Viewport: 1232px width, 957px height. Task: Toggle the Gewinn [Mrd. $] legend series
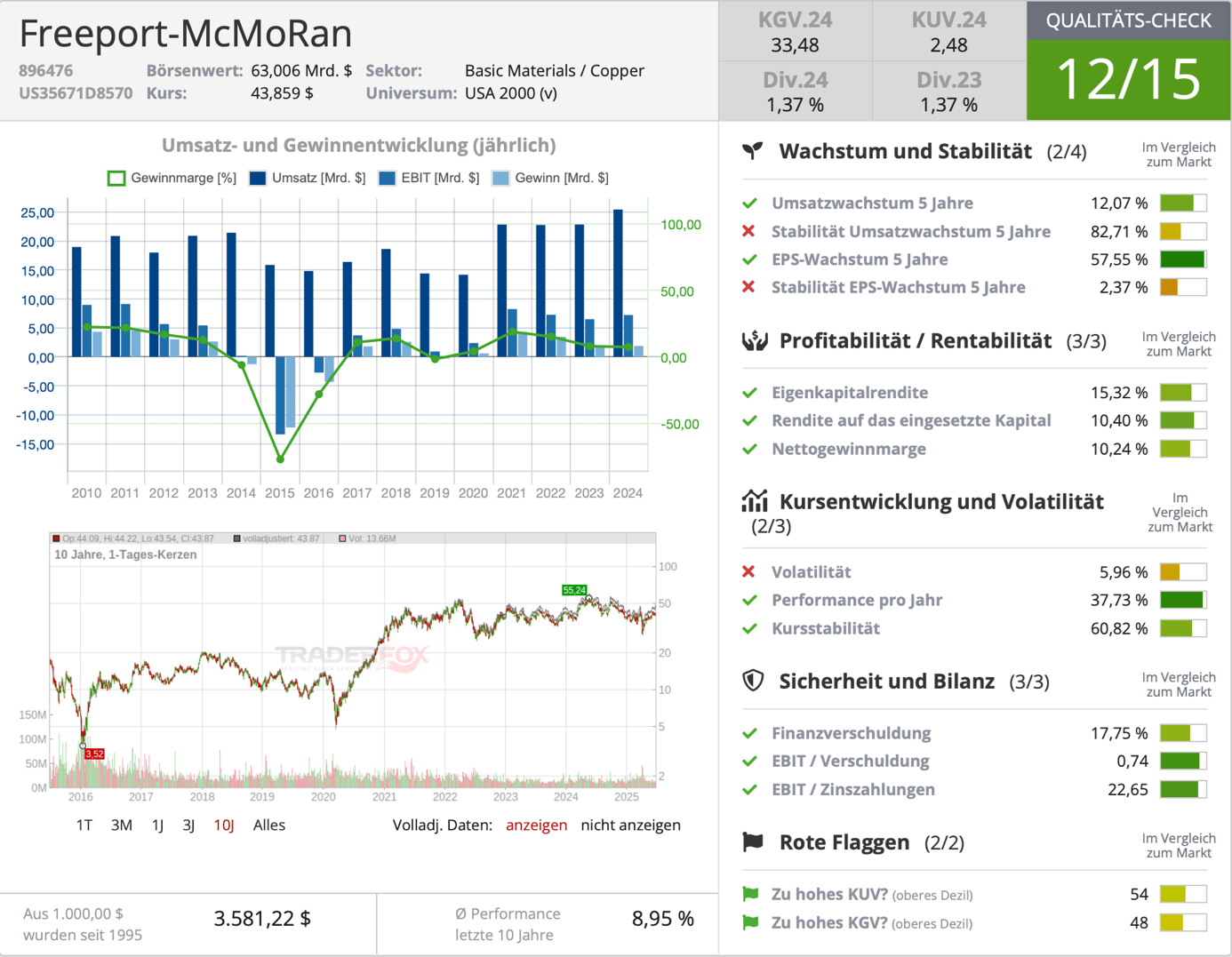point(550,178)
